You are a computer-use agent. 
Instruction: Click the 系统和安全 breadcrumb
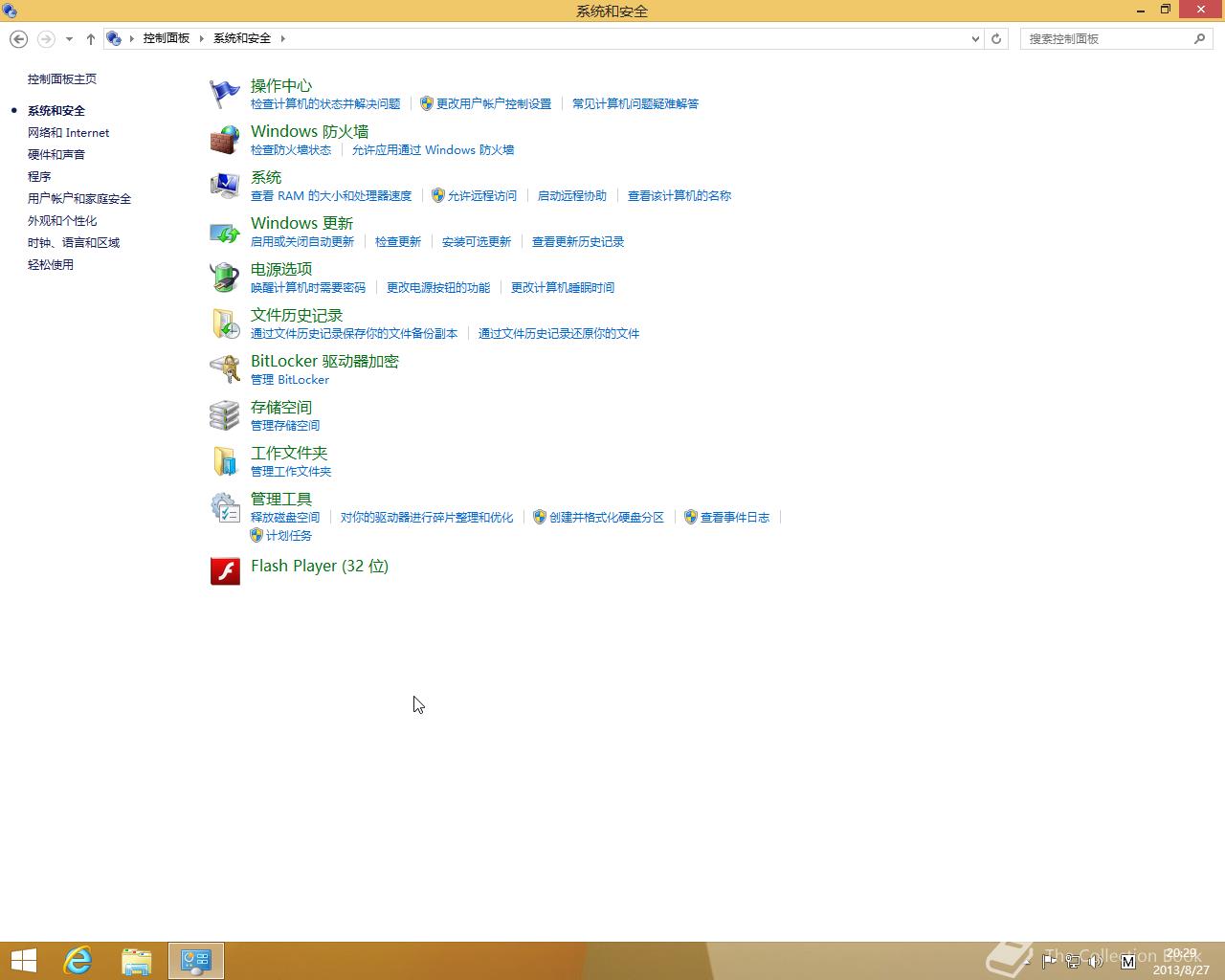(x=242, y=38)
